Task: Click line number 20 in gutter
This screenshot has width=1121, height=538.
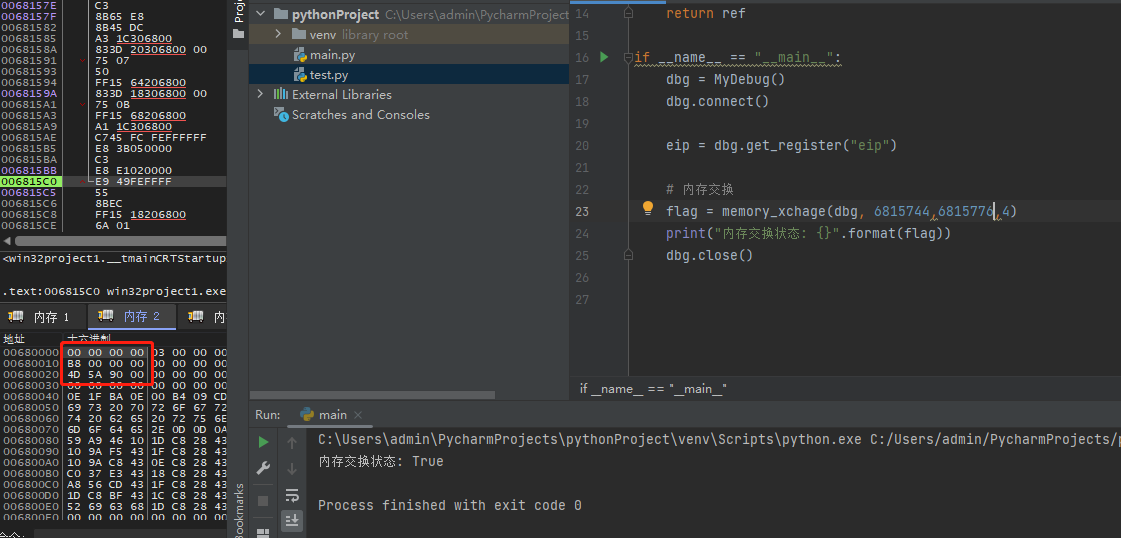Action: coord(581,146)
